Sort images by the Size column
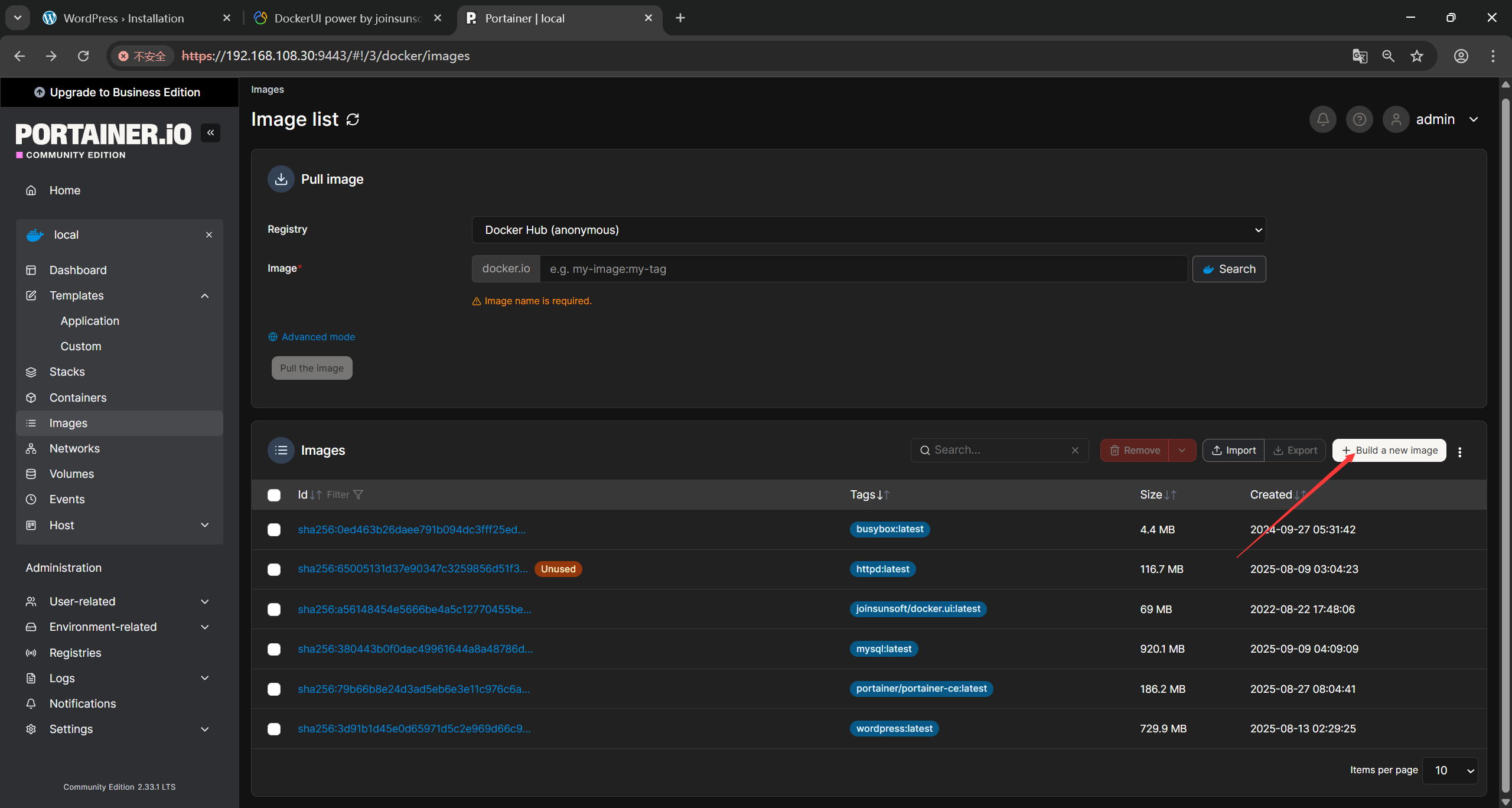The image size is (1512, 808). pos(1158,495)
